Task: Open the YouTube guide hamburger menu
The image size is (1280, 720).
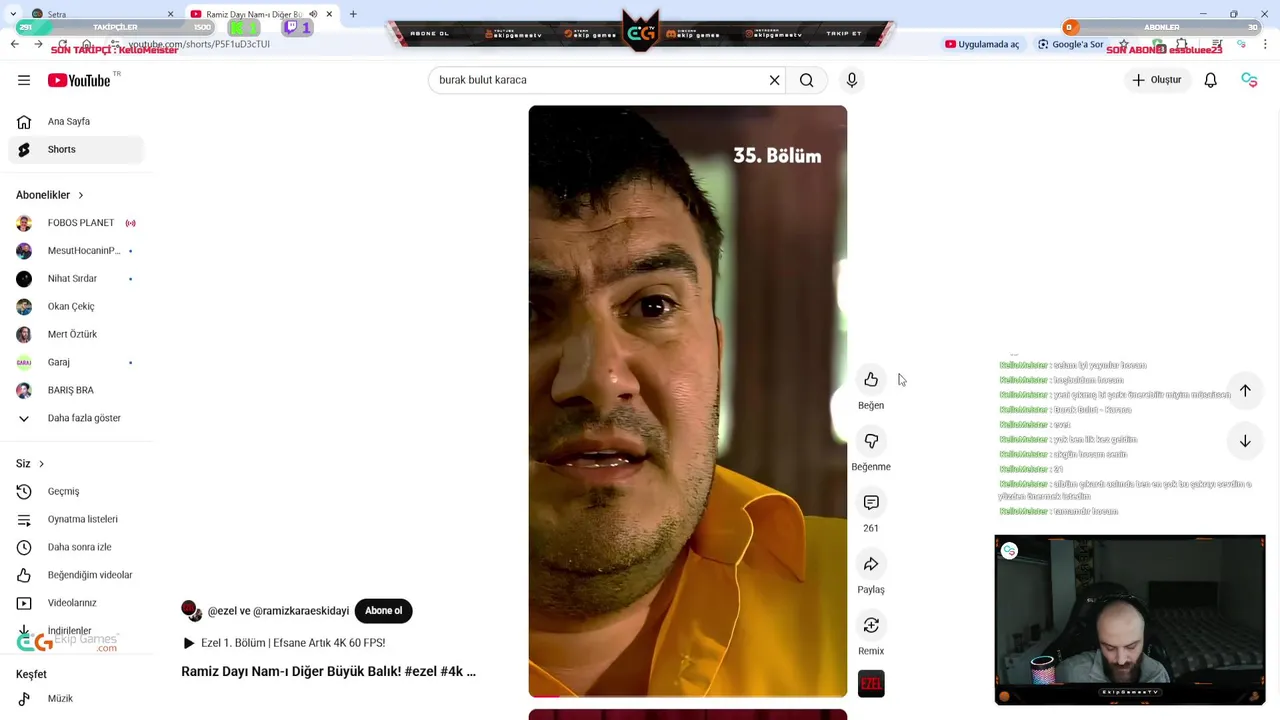Action: [x=24, y=80]
